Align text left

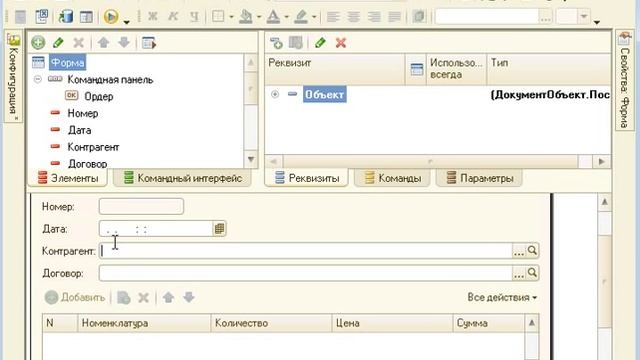pos(333,16)
